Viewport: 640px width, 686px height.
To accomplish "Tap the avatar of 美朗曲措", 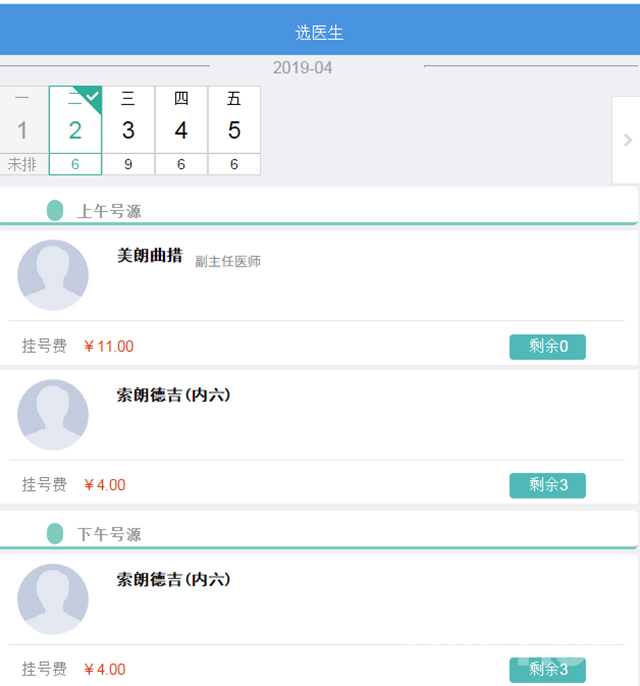I will click(53, 275).
